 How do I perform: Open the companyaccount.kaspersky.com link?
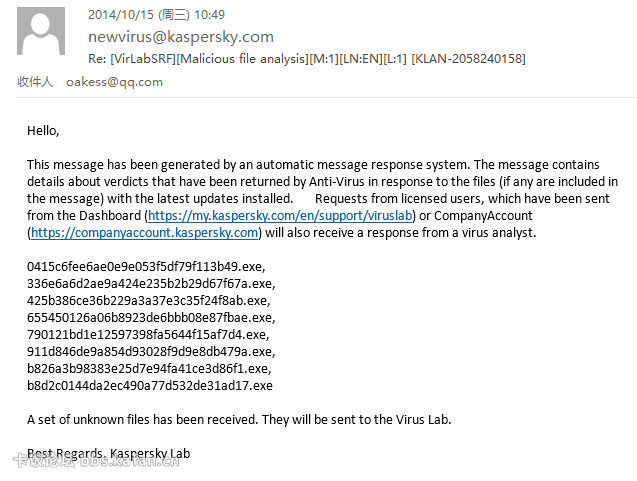point(145,232)
